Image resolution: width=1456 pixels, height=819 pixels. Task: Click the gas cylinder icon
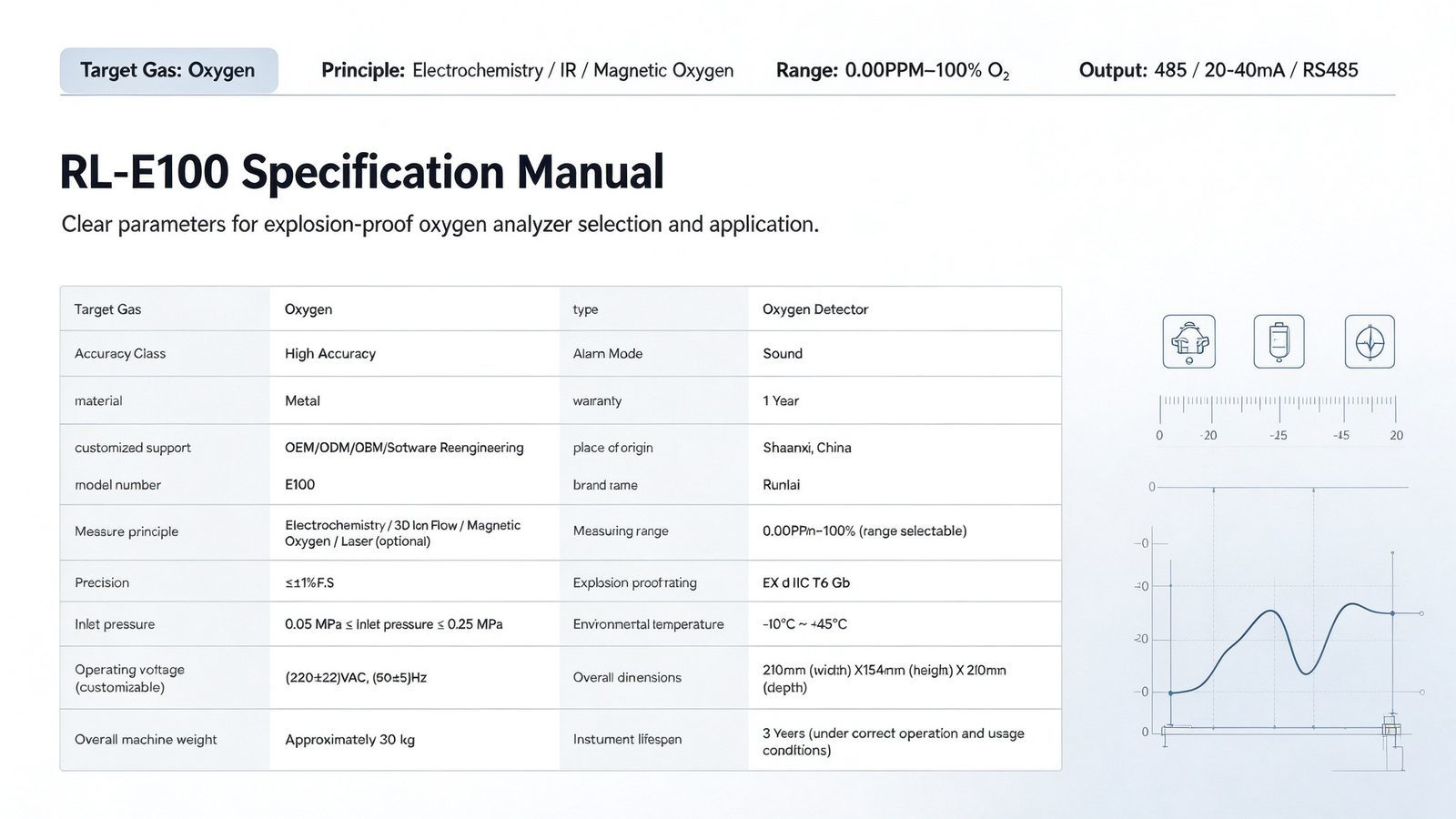pyautogui.click(x=1279, y=341)
